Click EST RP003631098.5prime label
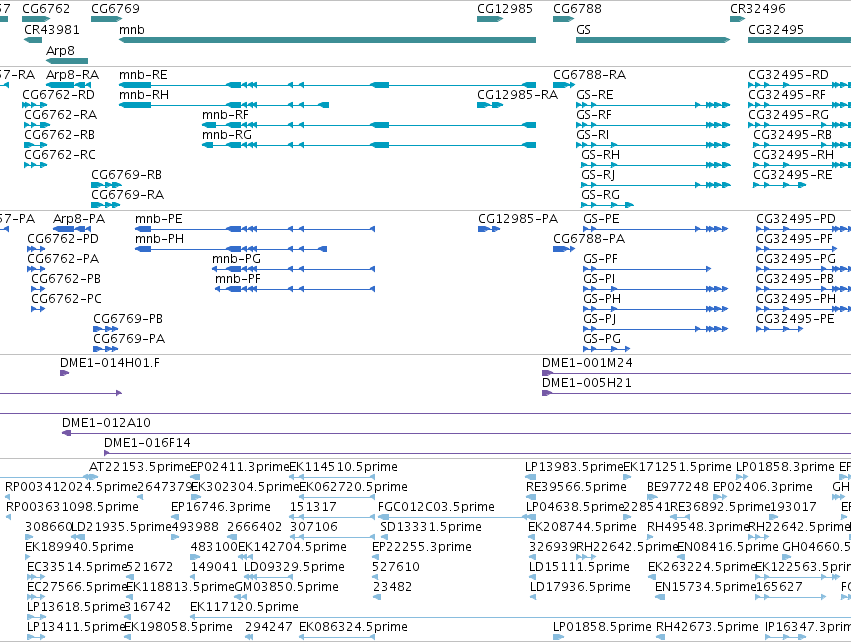This screenshot has height=642, width=851. 72,507
